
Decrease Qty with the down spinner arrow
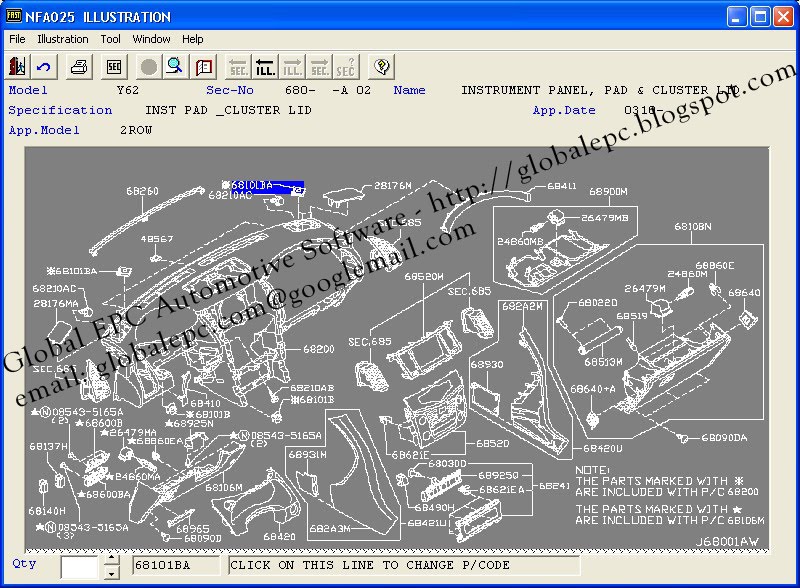click(111, 574)
